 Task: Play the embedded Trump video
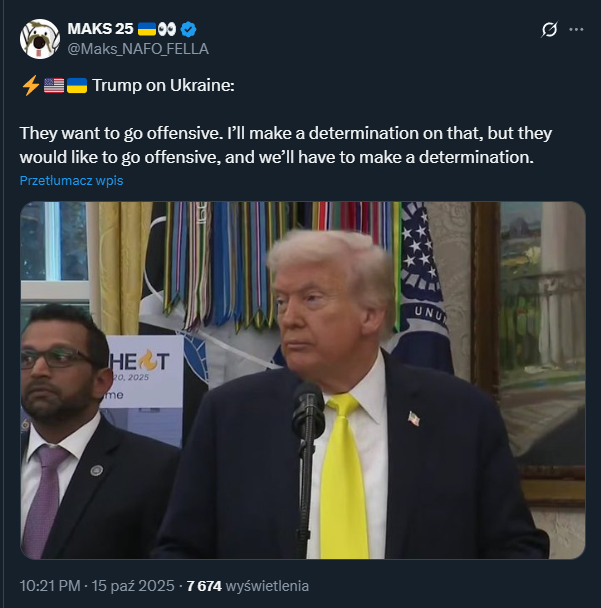point(302,380)
